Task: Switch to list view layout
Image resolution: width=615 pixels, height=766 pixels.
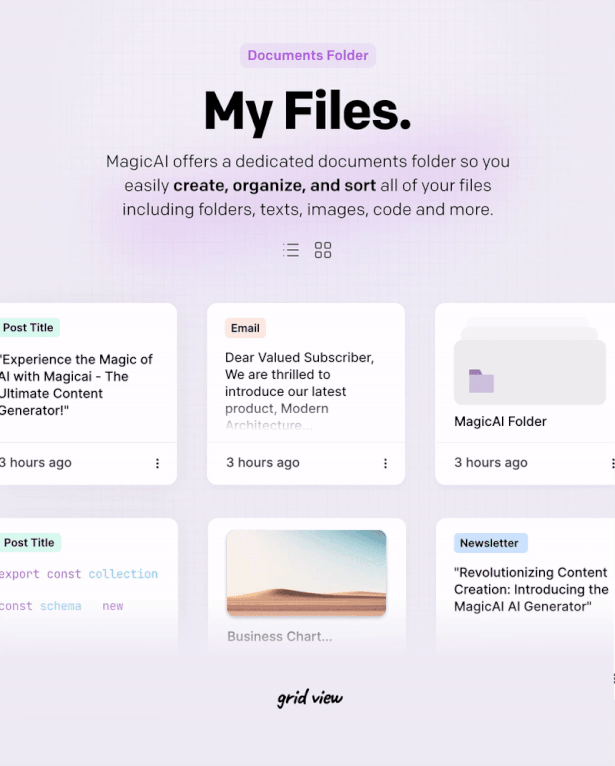Action: click(291, 250)
